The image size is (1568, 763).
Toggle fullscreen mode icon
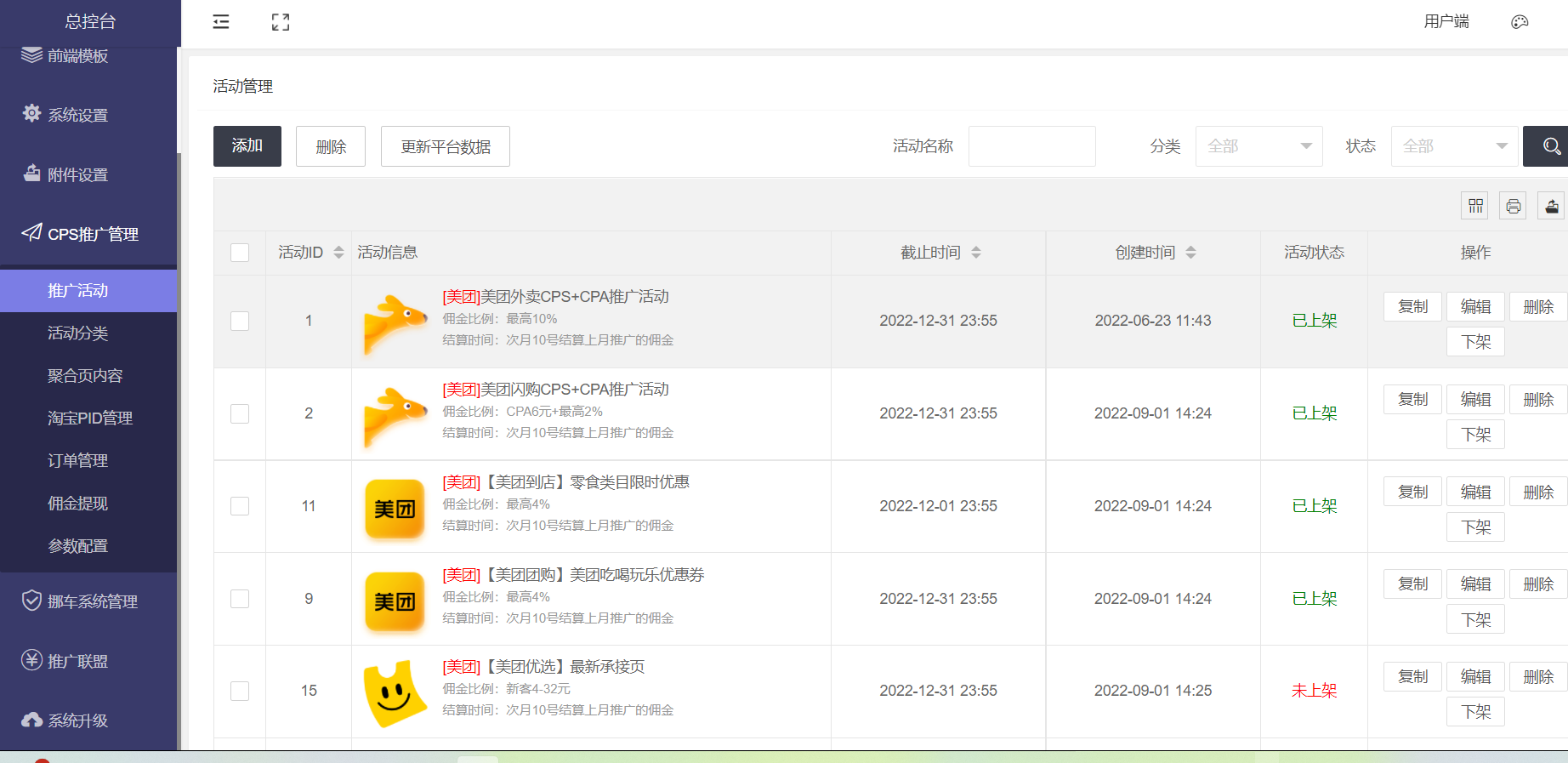[x=281, y=22]
